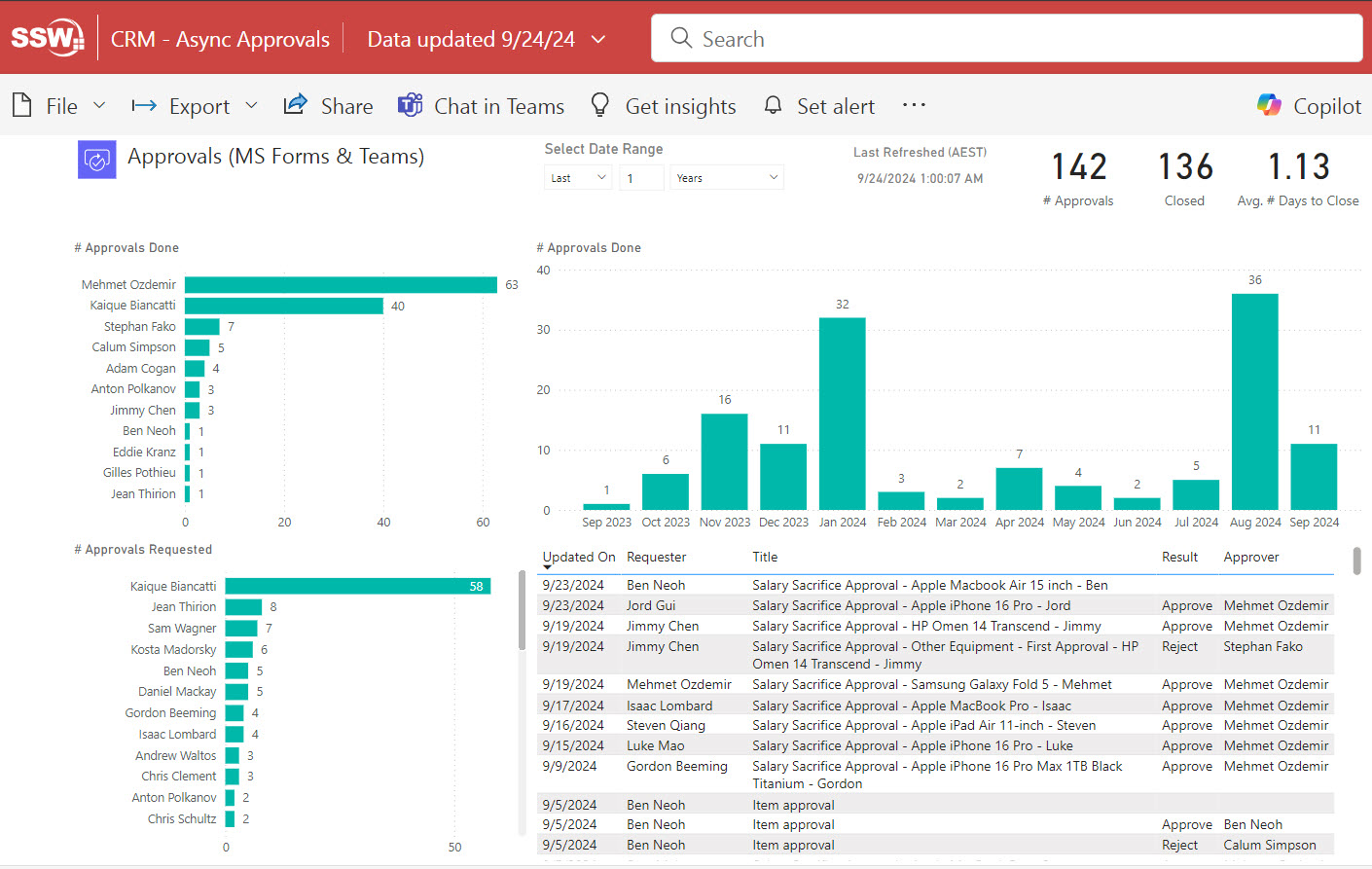1372x869 pixels.
Task: Expand the File menu chevron
Action: click(x=99, y=105)
